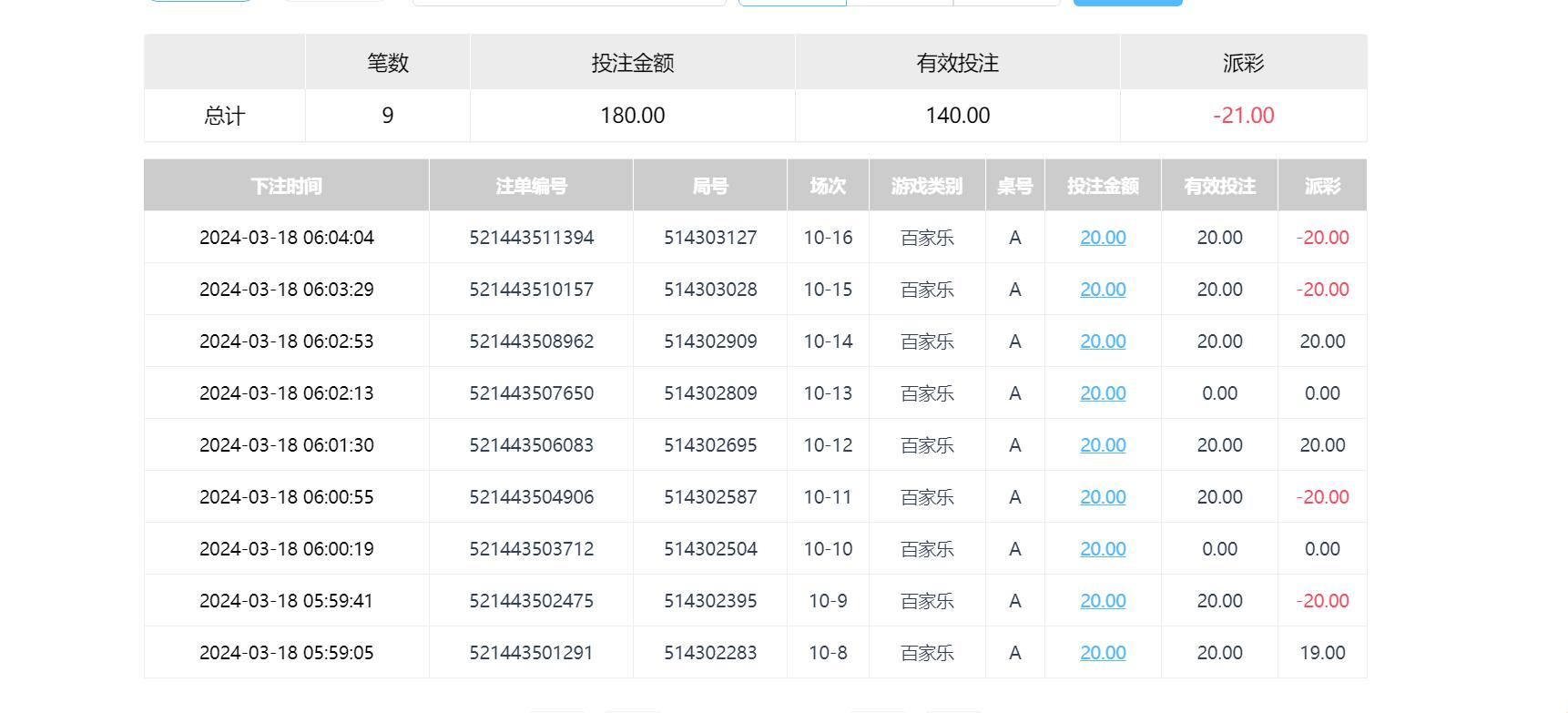Click the 场次 column header
The image size is (1568, 713).
coord(828,186)
